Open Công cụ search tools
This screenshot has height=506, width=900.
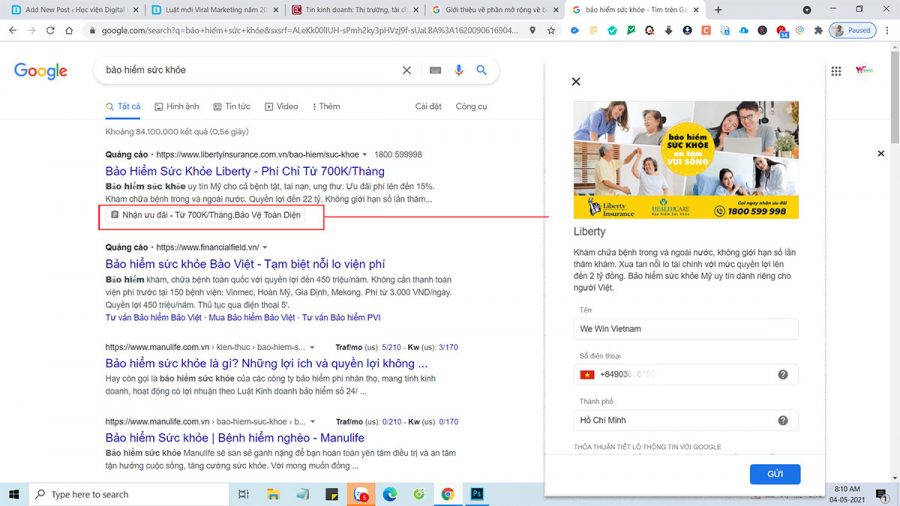point(471,106)
